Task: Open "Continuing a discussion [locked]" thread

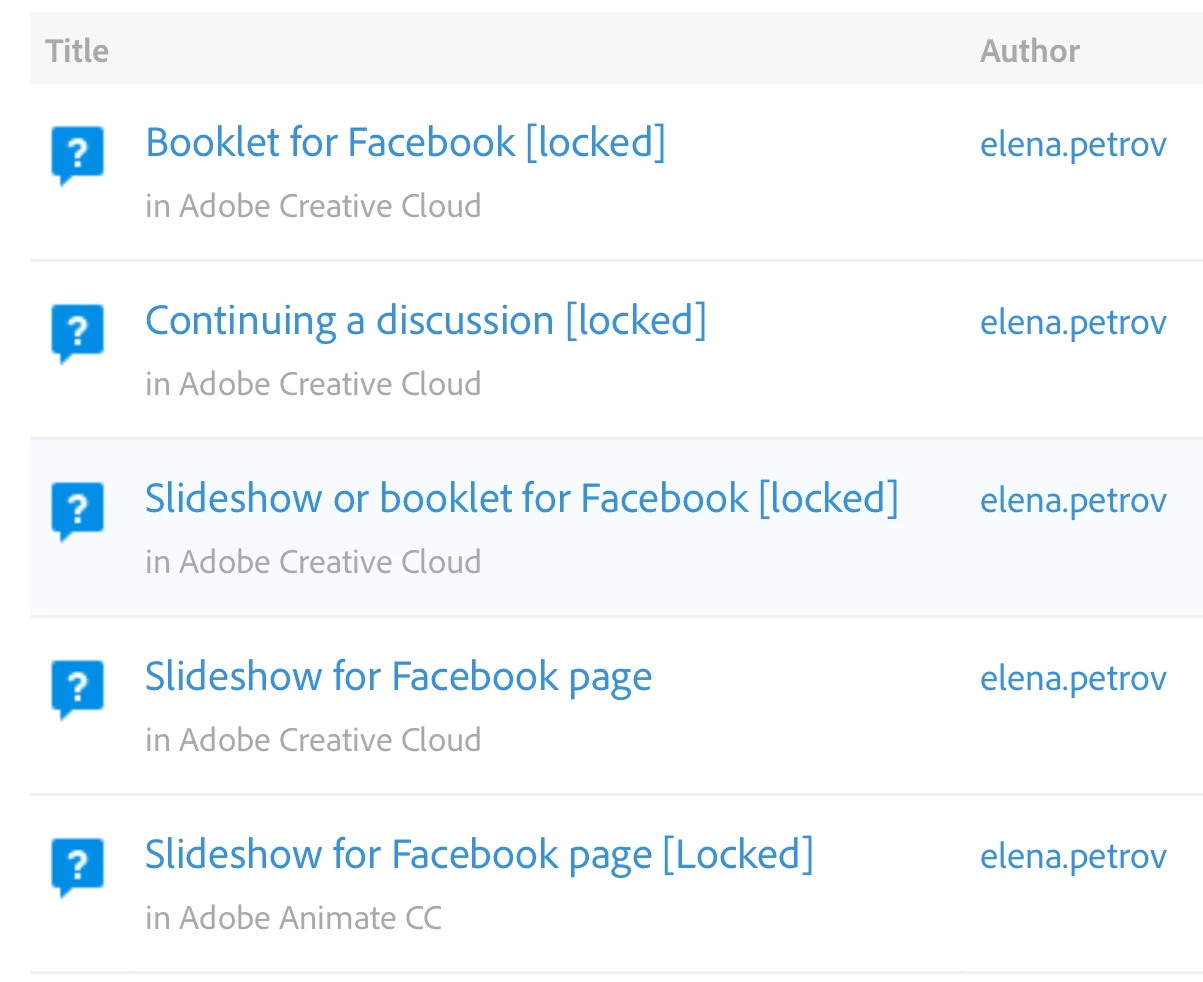Action: [426, 320]
